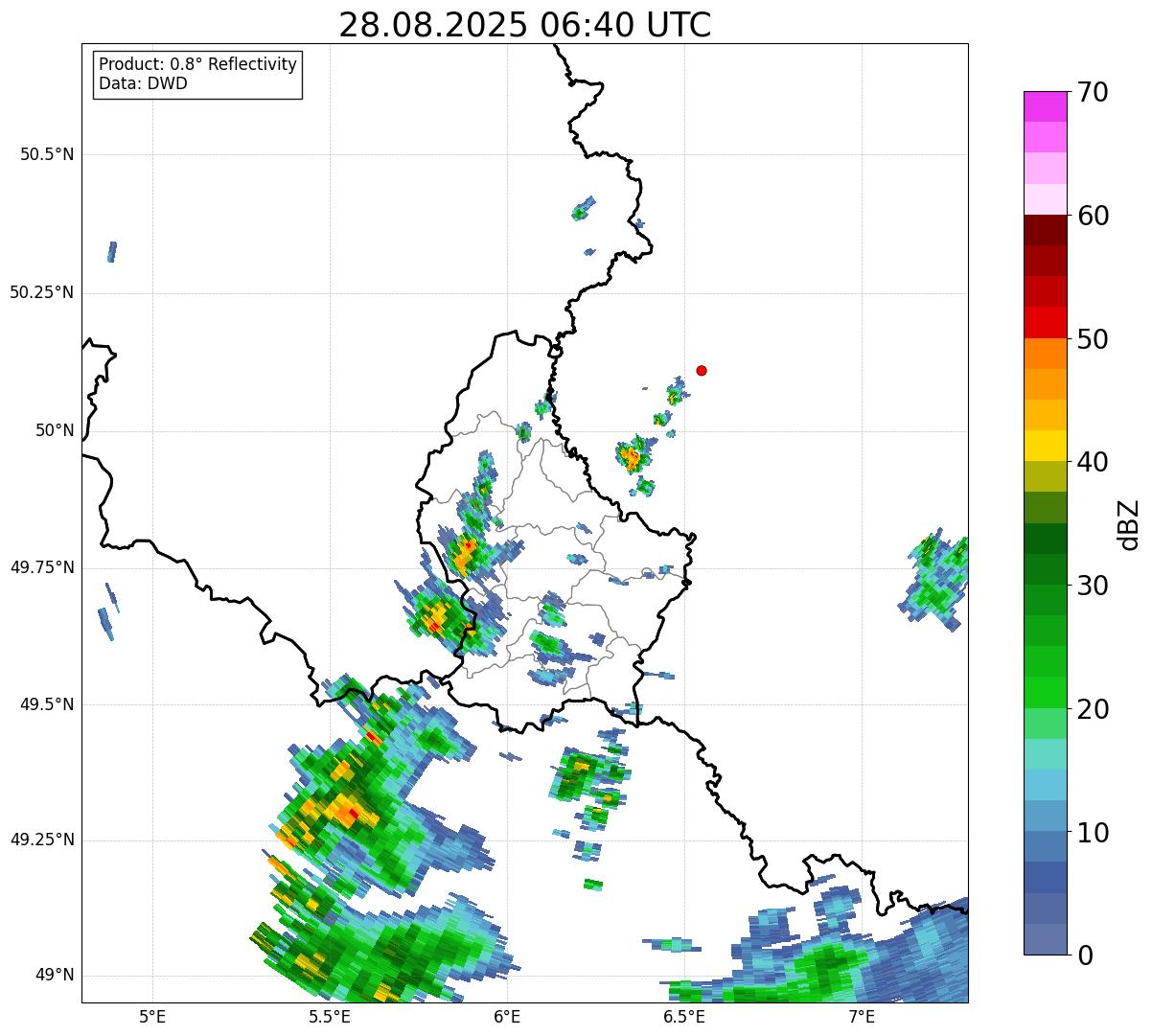1152x1036 pixels.
Task: Click the 50°N latitude label
Action: 55,430
